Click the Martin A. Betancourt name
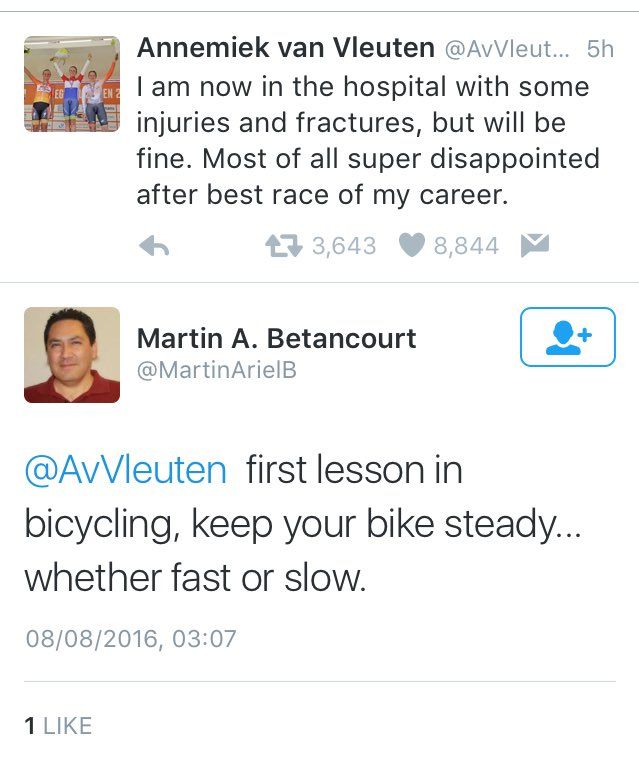 (276, 339)
